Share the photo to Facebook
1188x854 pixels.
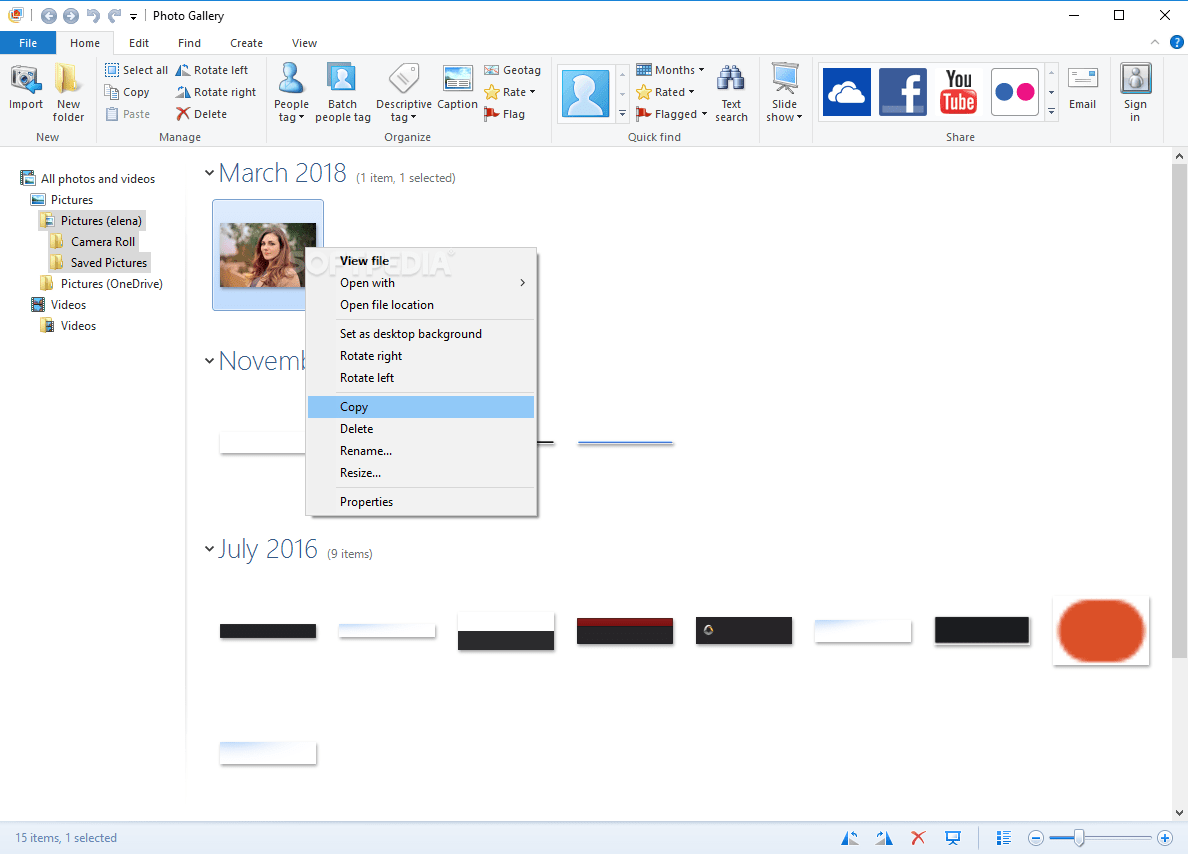coord(902,91)
